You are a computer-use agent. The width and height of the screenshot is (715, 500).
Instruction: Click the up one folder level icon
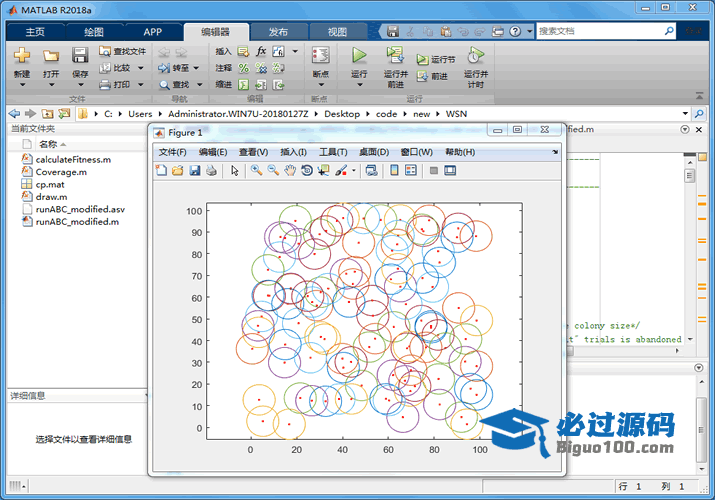coord(48,113)
